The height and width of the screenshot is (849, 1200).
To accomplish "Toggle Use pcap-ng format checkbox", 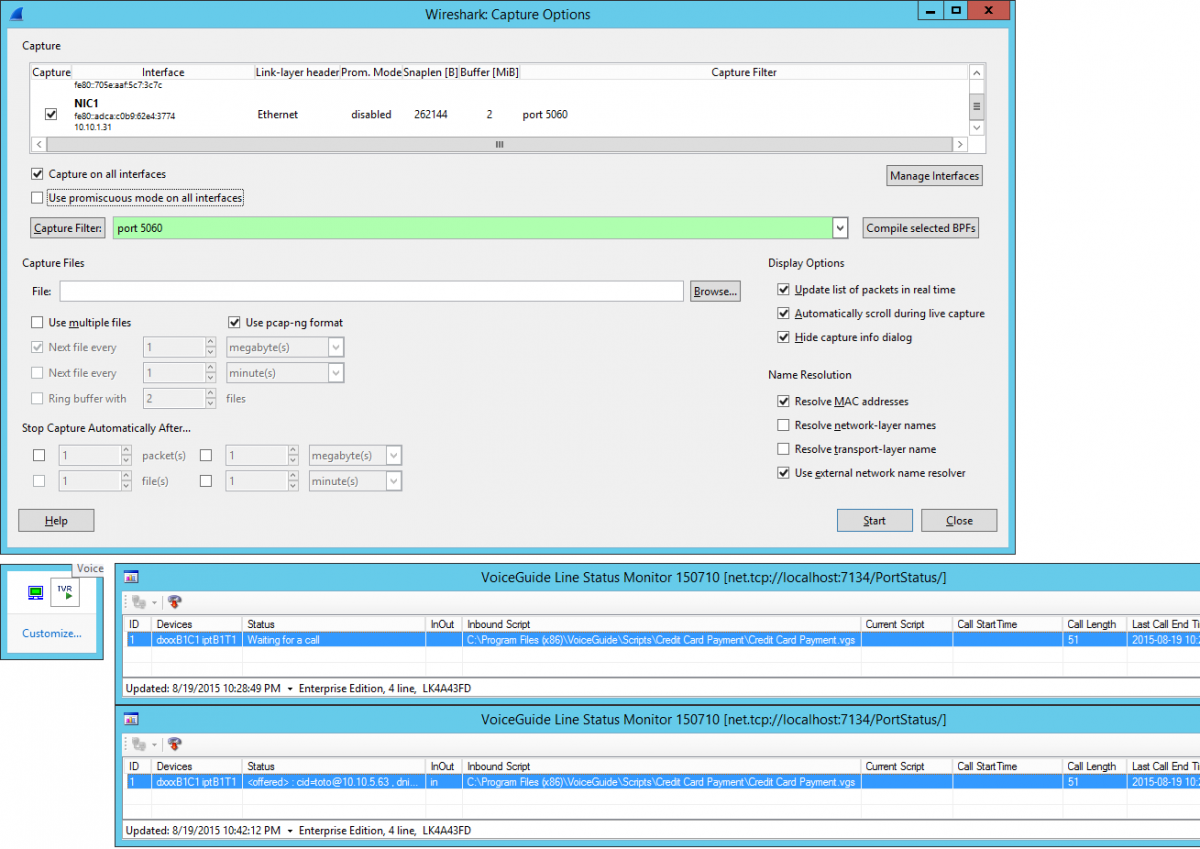I will (234, 323).
